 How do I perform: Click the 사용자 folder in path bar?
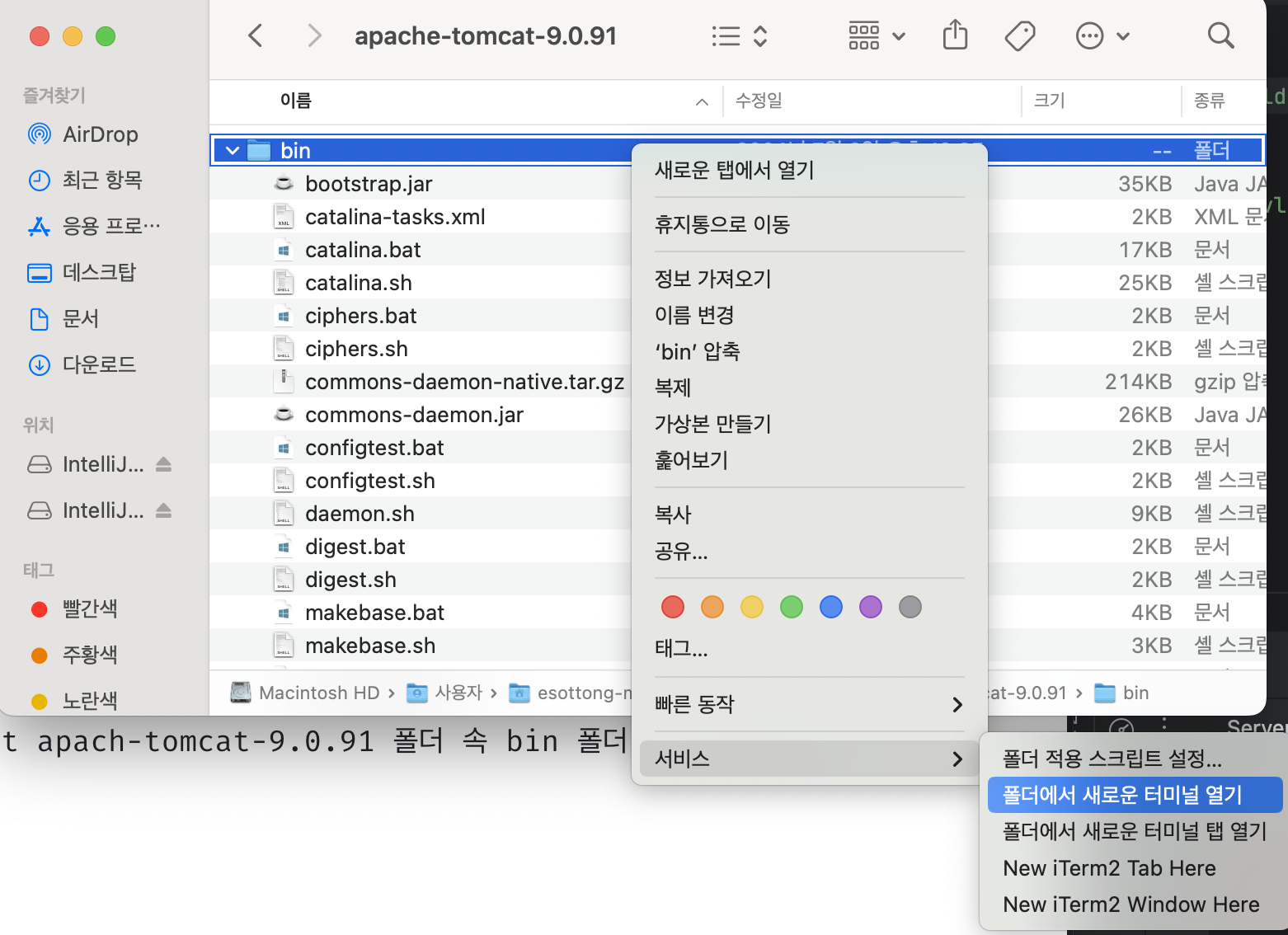point(444,693)
